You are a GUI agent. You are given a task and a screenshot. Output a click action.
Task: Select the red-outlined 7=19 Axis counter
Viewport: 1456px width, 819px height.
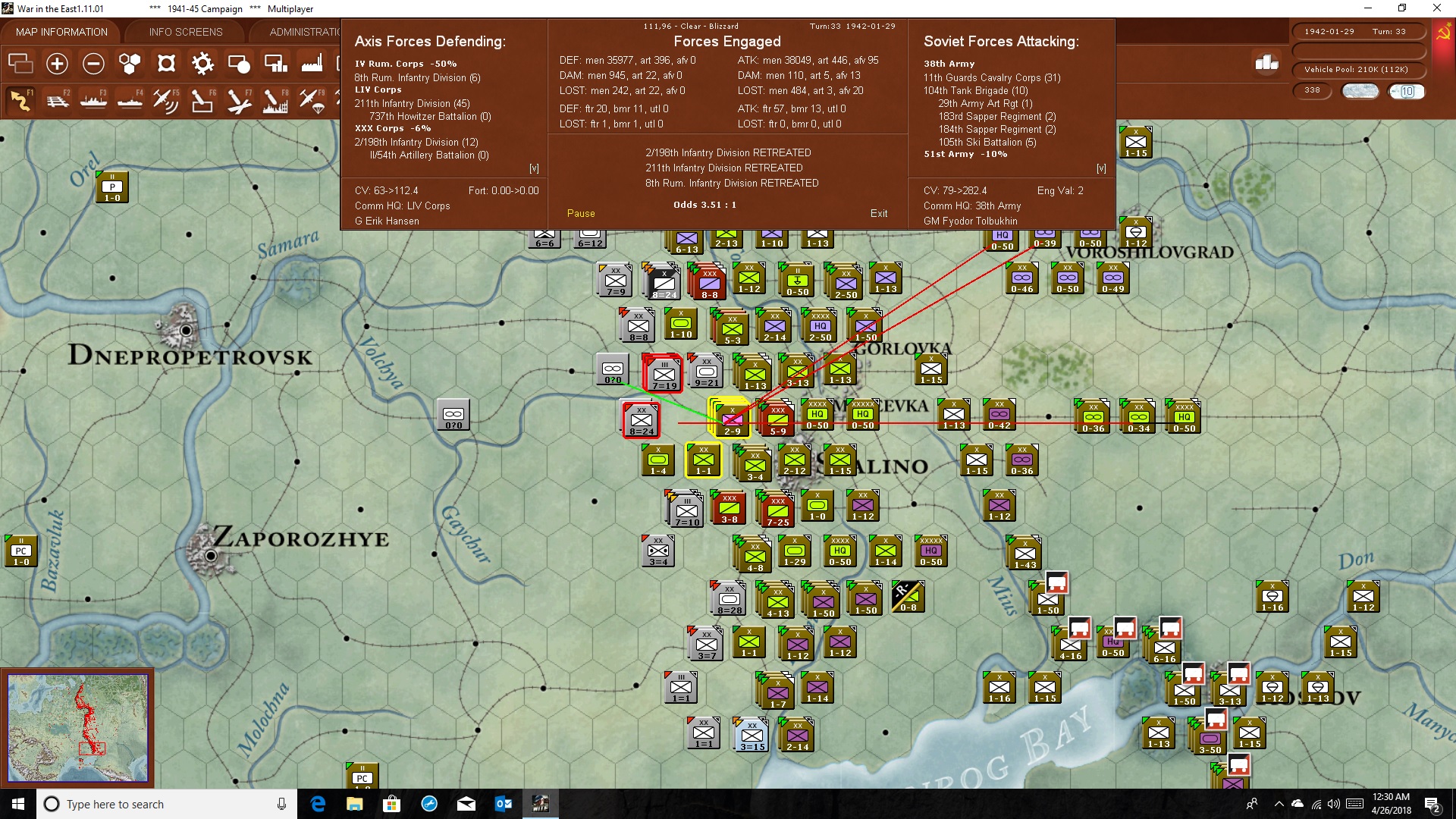tap(664, 373)
